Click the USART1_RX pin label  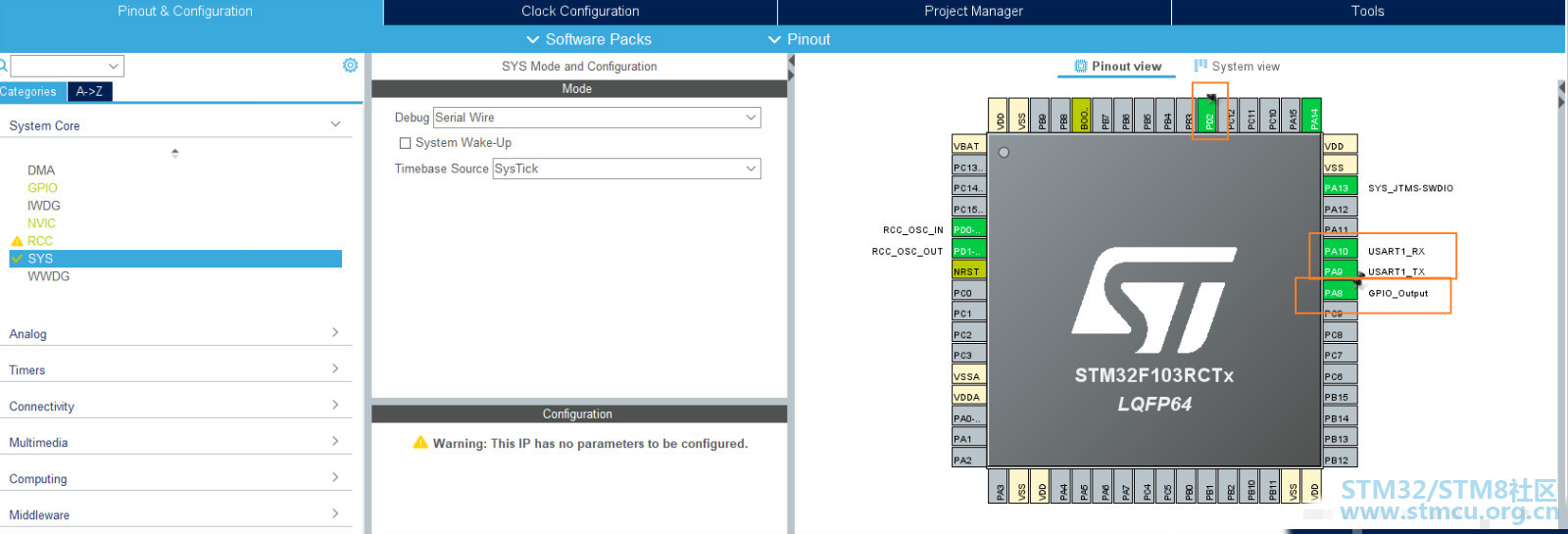pyautogui.click(x=1396, y=252)
